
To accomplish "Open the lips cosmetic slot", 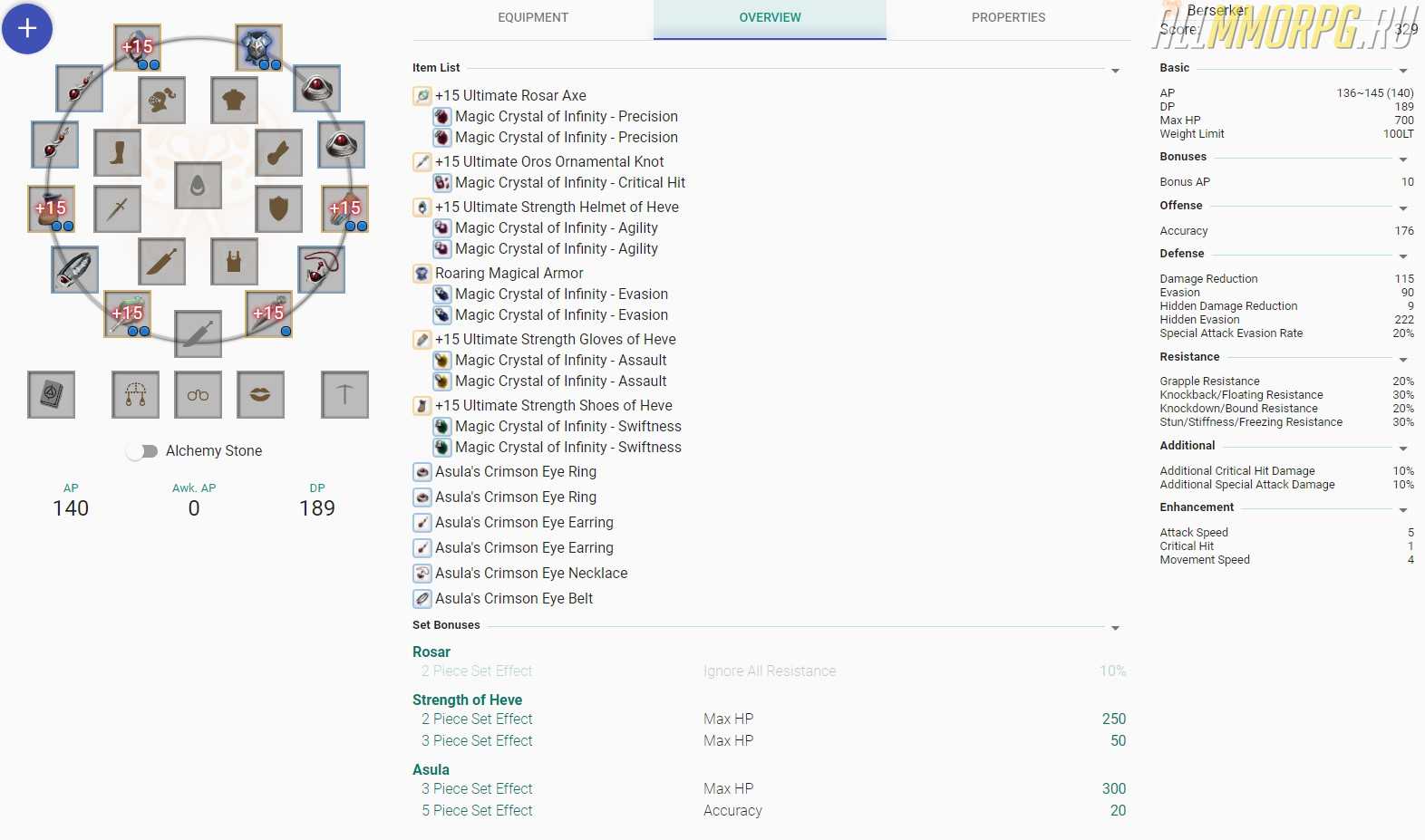I will coord(260,395).
